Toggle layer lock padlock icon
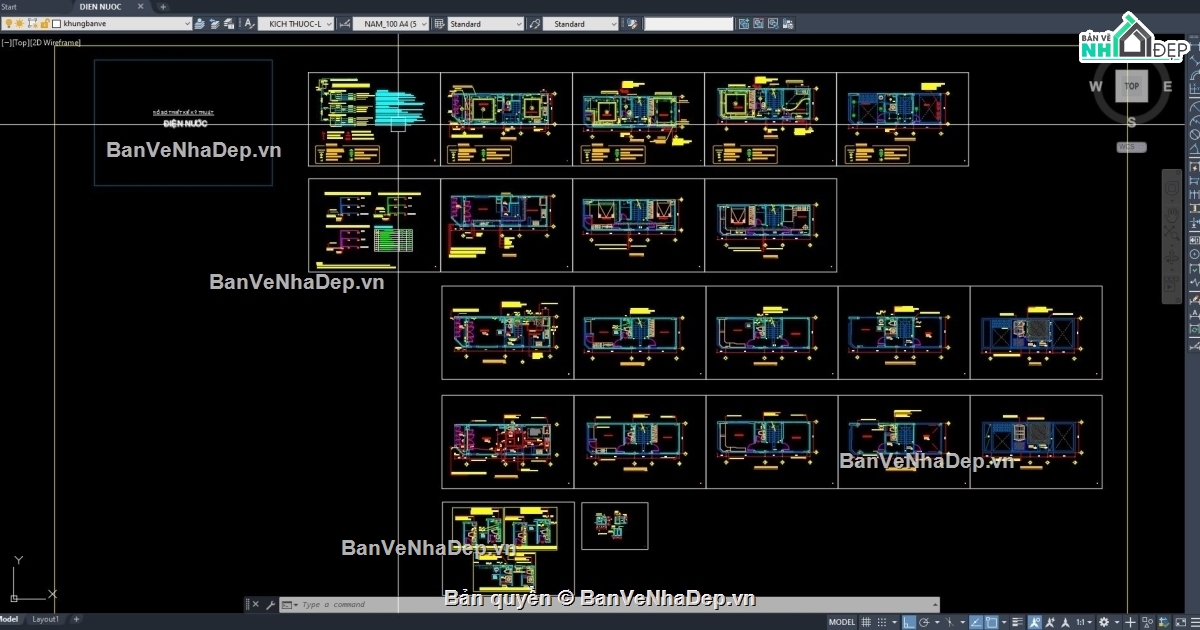 44,23
